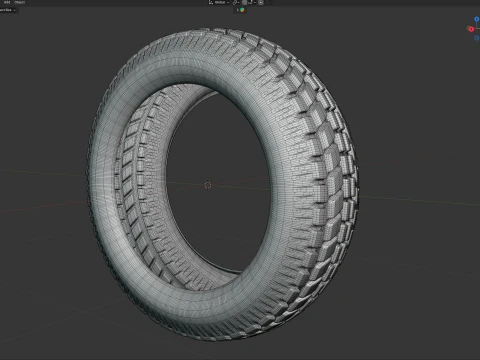Click the 3D cursor in the viewport
This screenshot has height=360, width=480.
[x=208, y=185]
